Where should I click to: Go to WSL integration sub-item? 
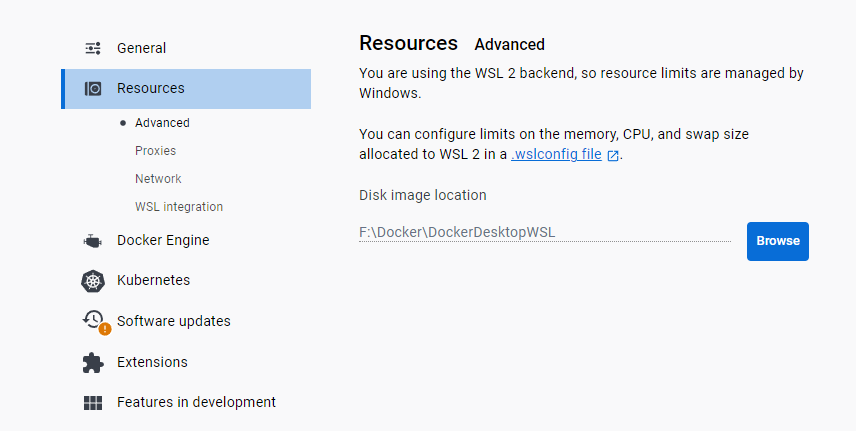pyautogui.click(x=179, y=207)
